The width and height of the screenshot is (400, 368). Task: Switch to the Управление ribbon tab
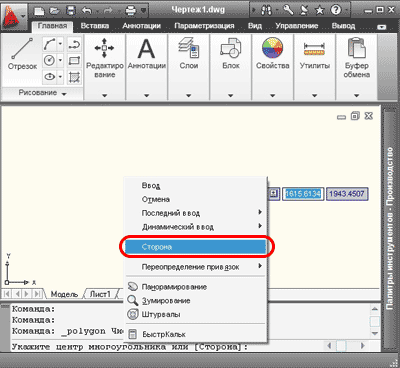297,26
